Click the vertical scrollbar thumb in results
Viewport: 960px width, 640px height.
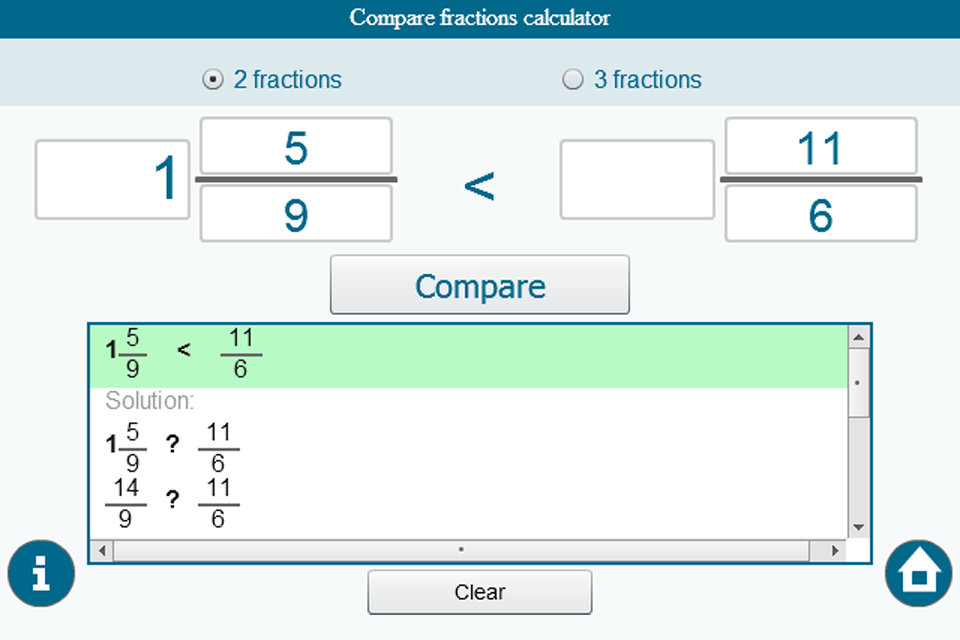(x=858, y=383)
